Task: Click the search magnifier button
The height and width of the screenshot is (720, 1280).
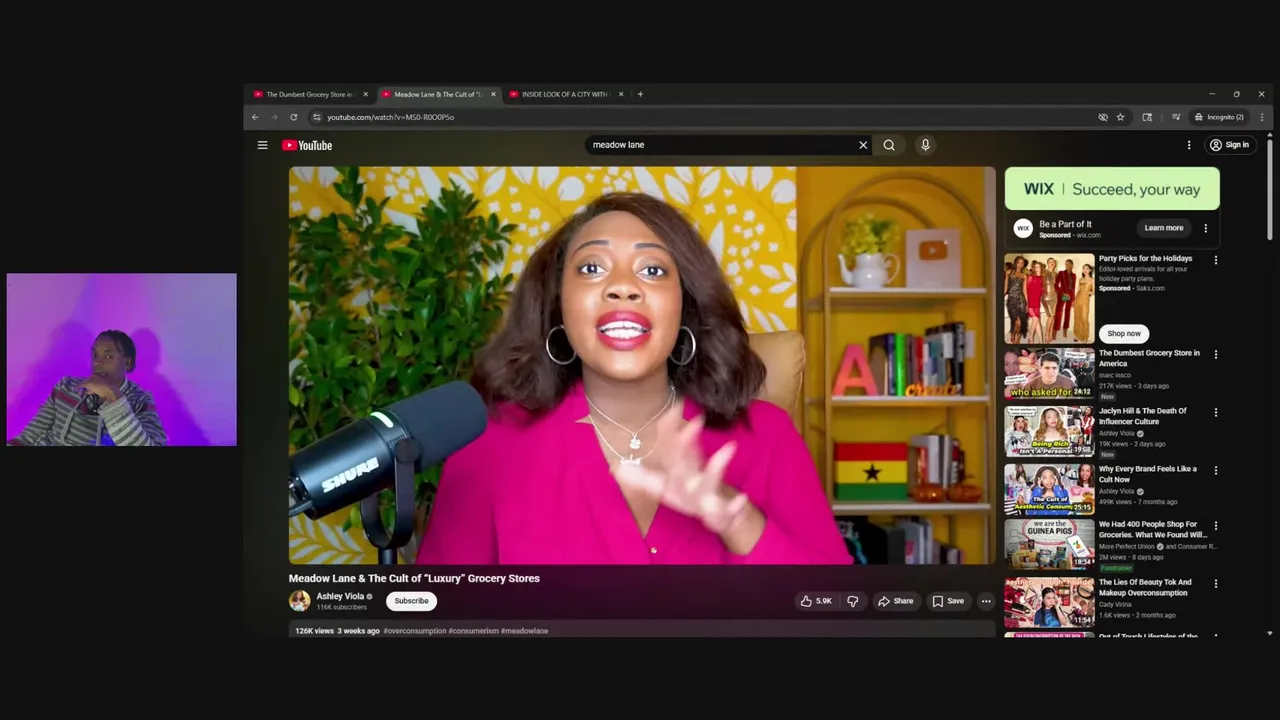Action: [x=889, y=145]
